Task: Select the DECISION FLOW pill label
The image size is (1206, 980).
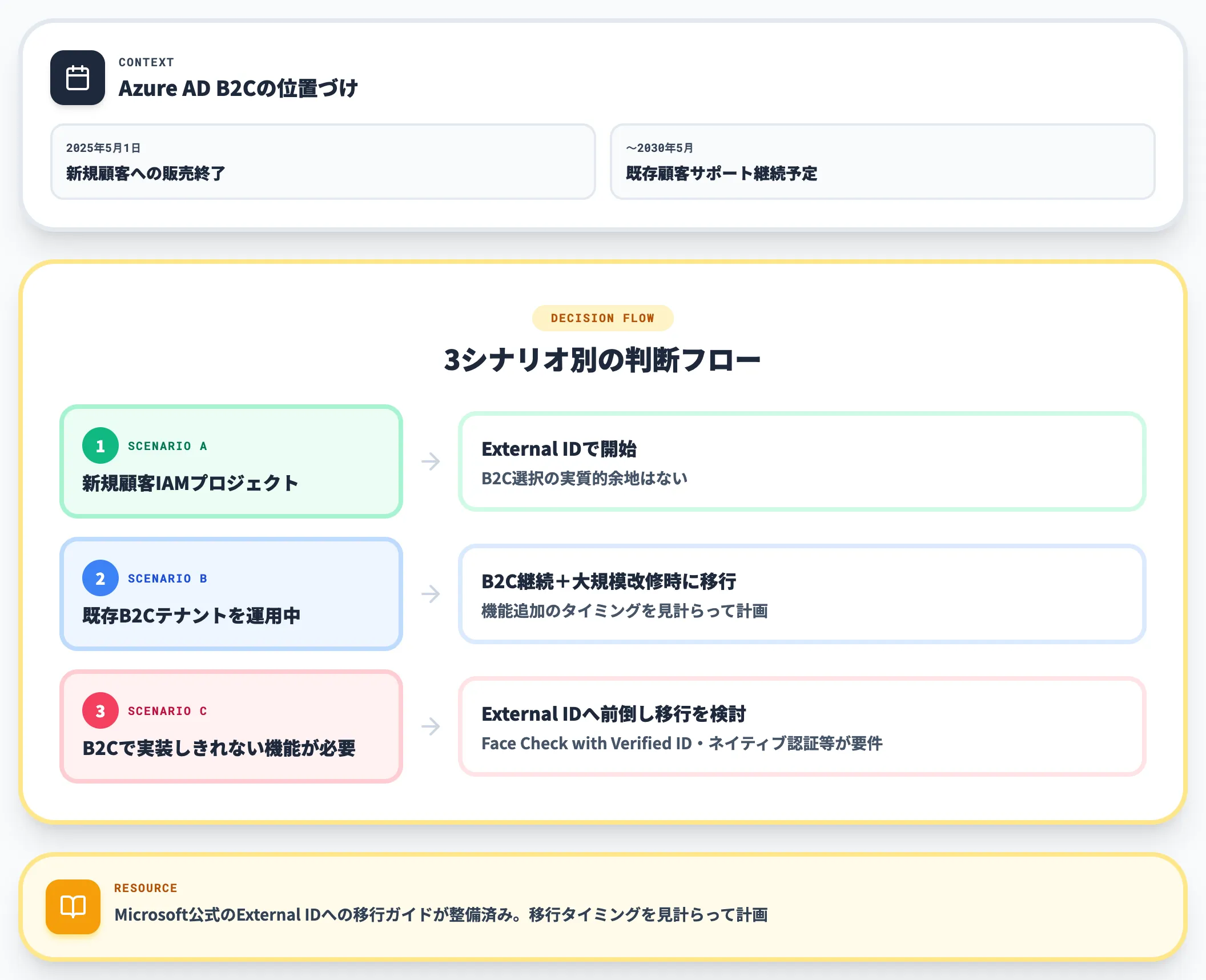Action: (x=602, y=318)
